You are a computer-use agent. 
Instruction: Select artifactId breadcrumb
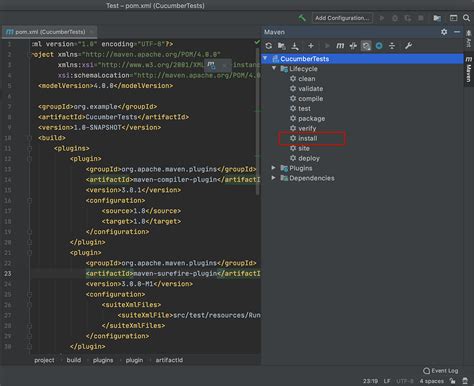point(169,360)
